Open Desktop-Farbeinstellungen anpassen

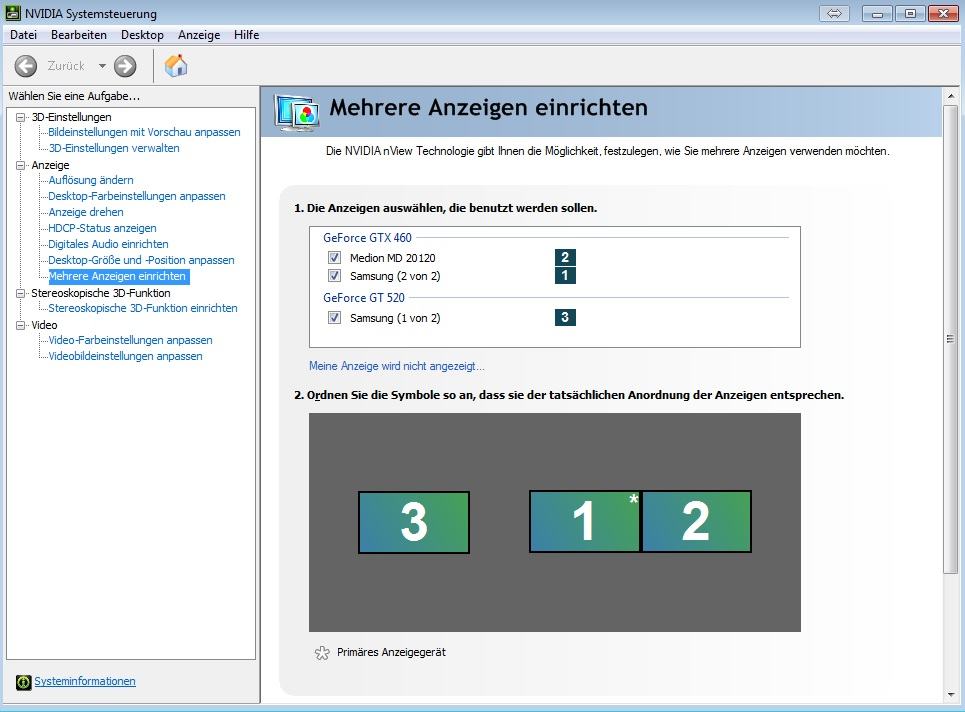[x=137, y=196]
